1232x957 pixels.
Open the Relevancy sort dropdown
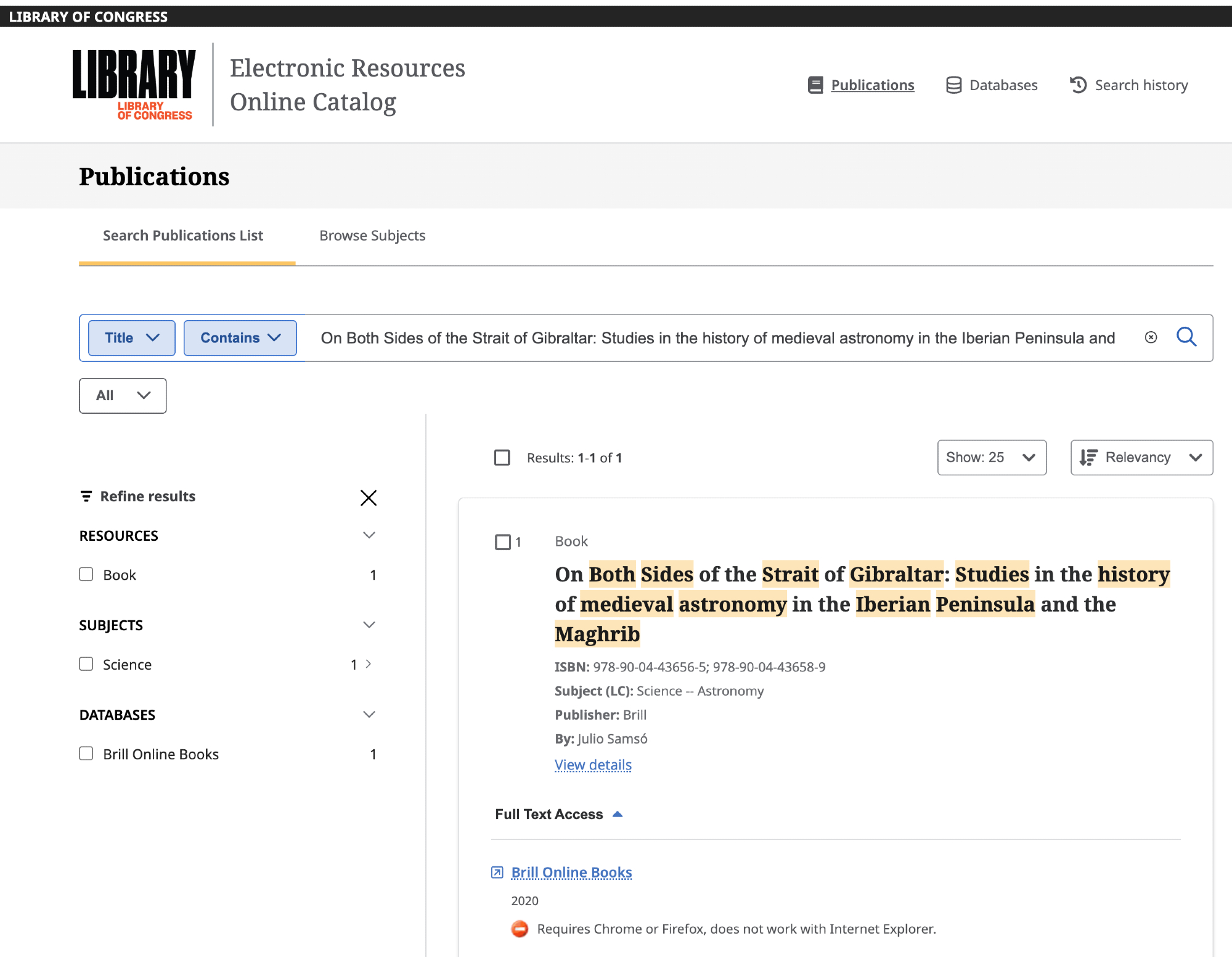coord(1141,458)
